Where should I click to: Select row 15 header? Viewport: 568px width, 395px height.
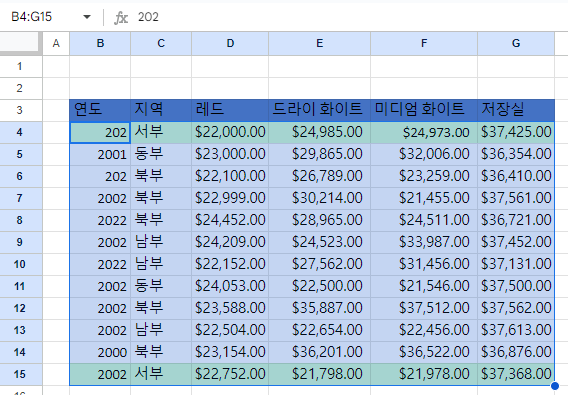pyautogui.click(x=21, y=374)
